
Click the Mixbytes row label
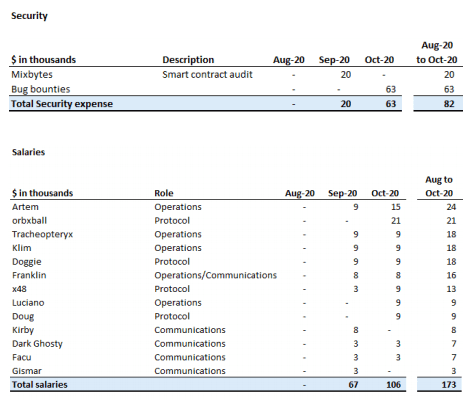tap(32, 74)
